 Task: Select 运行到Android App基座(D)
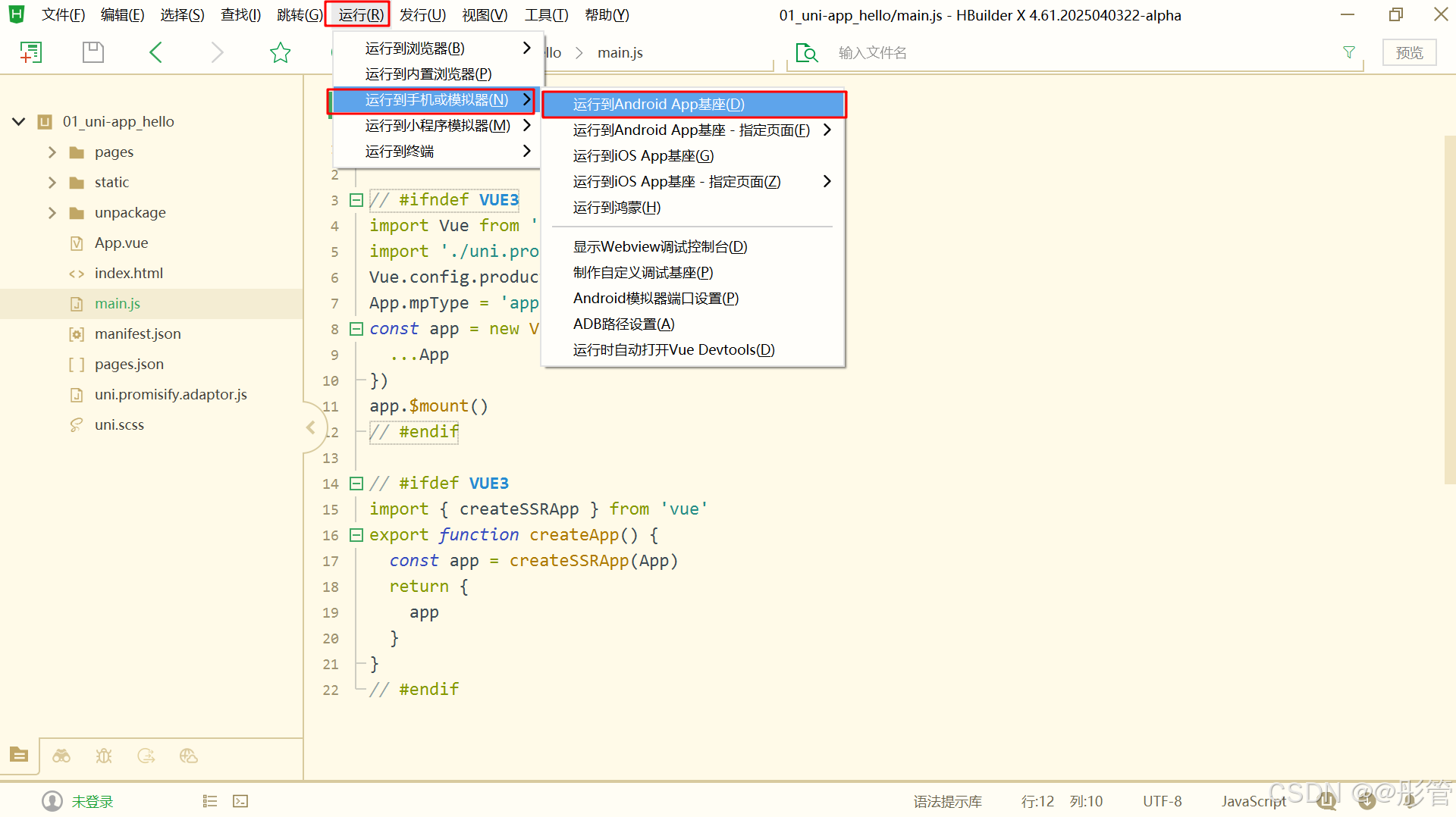coord(693,105)
